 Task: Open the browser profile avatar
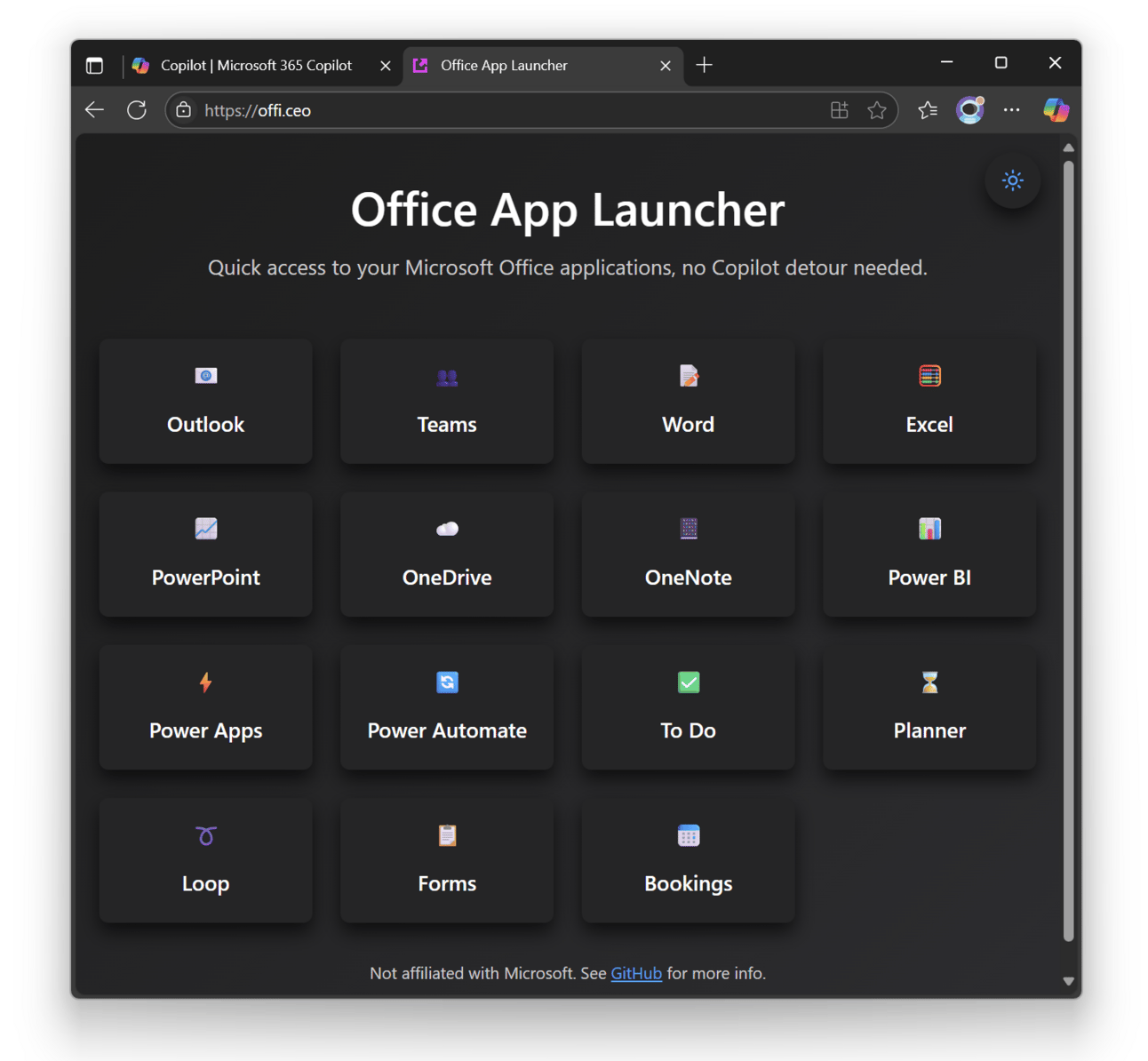[970, 110]
